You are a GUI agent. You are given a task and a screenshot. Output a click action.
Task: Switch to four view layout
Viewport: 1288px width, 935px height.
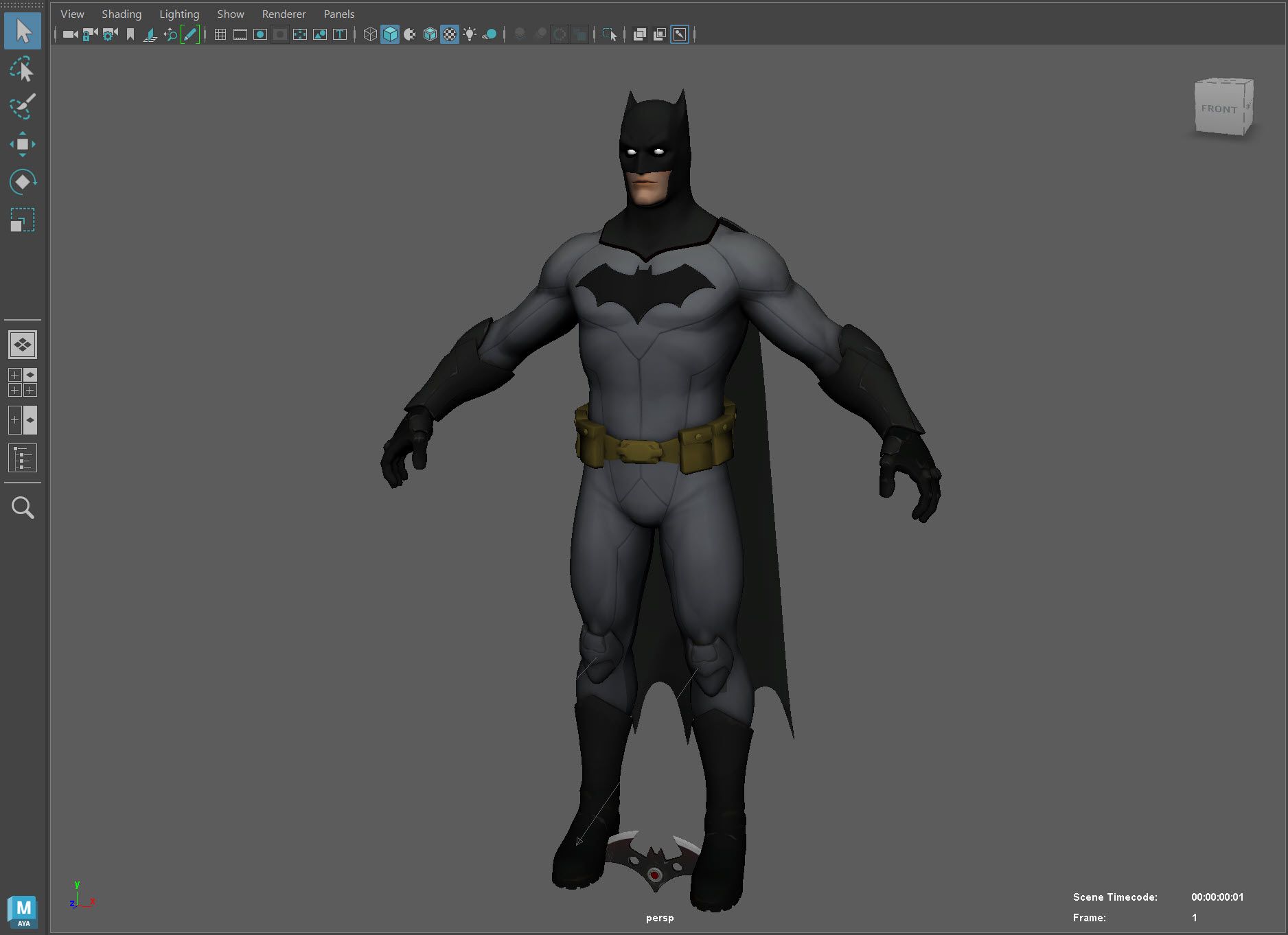(x=23, y=382)
